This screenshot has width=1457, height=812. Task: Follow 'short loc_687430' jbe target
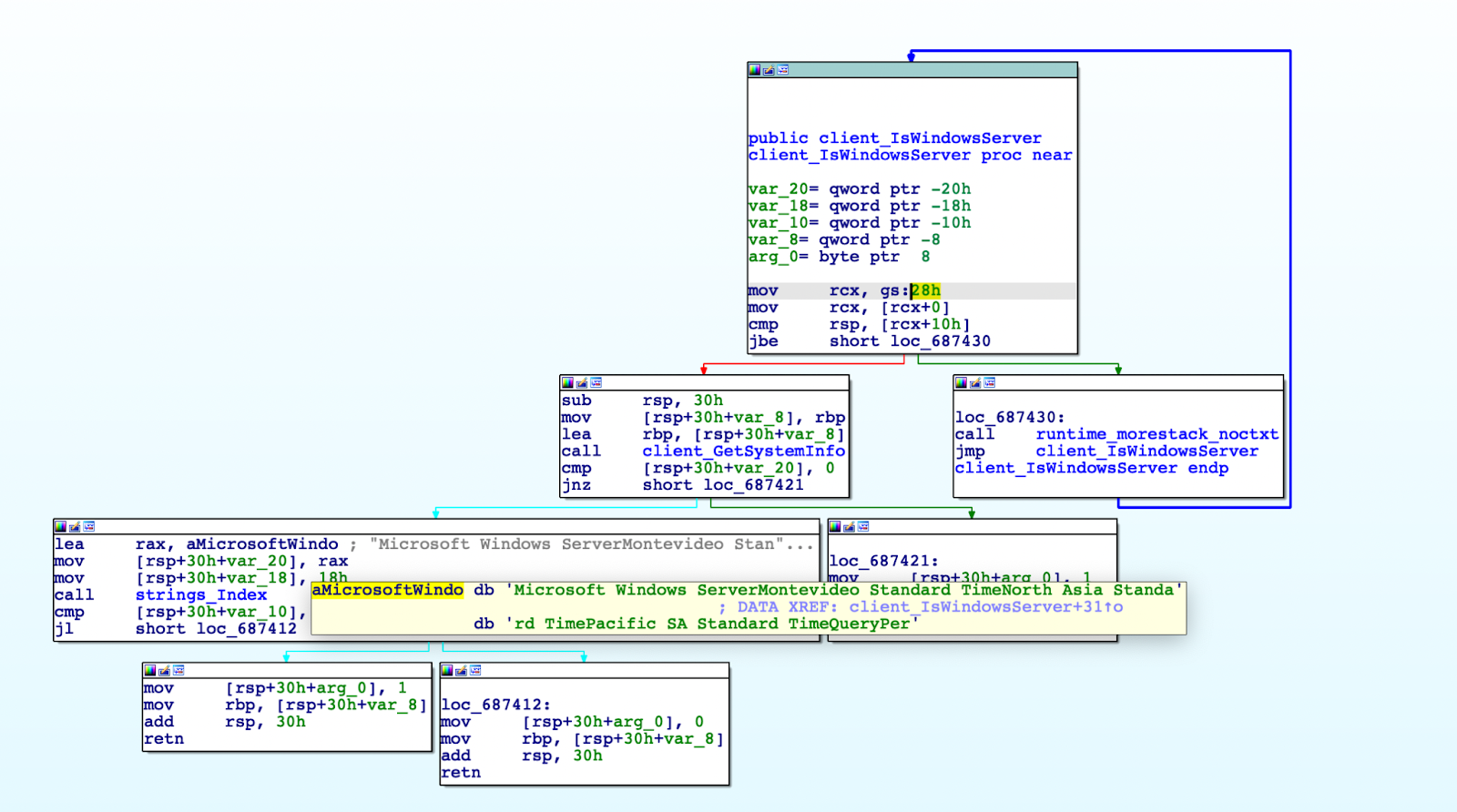click(910, 341)
